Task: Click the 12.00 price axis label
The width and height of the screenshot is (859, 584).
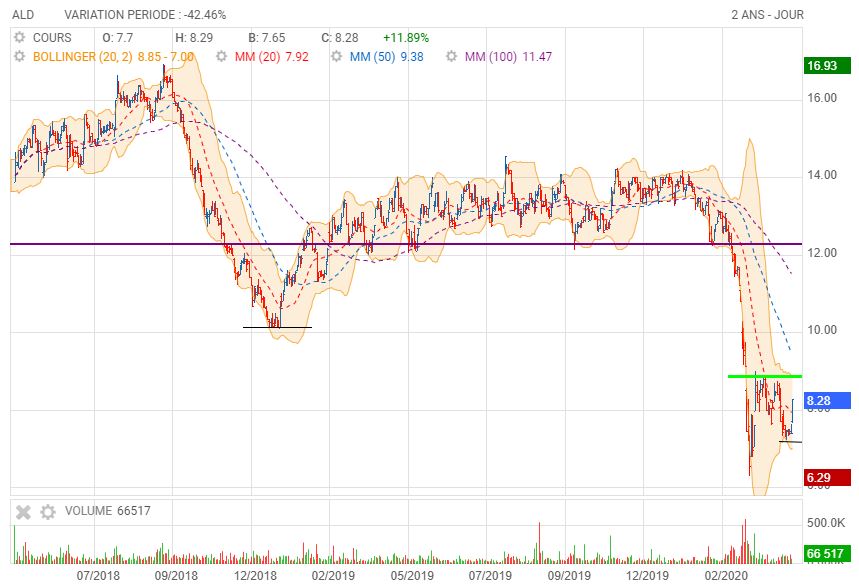Action: coord(822,253)
